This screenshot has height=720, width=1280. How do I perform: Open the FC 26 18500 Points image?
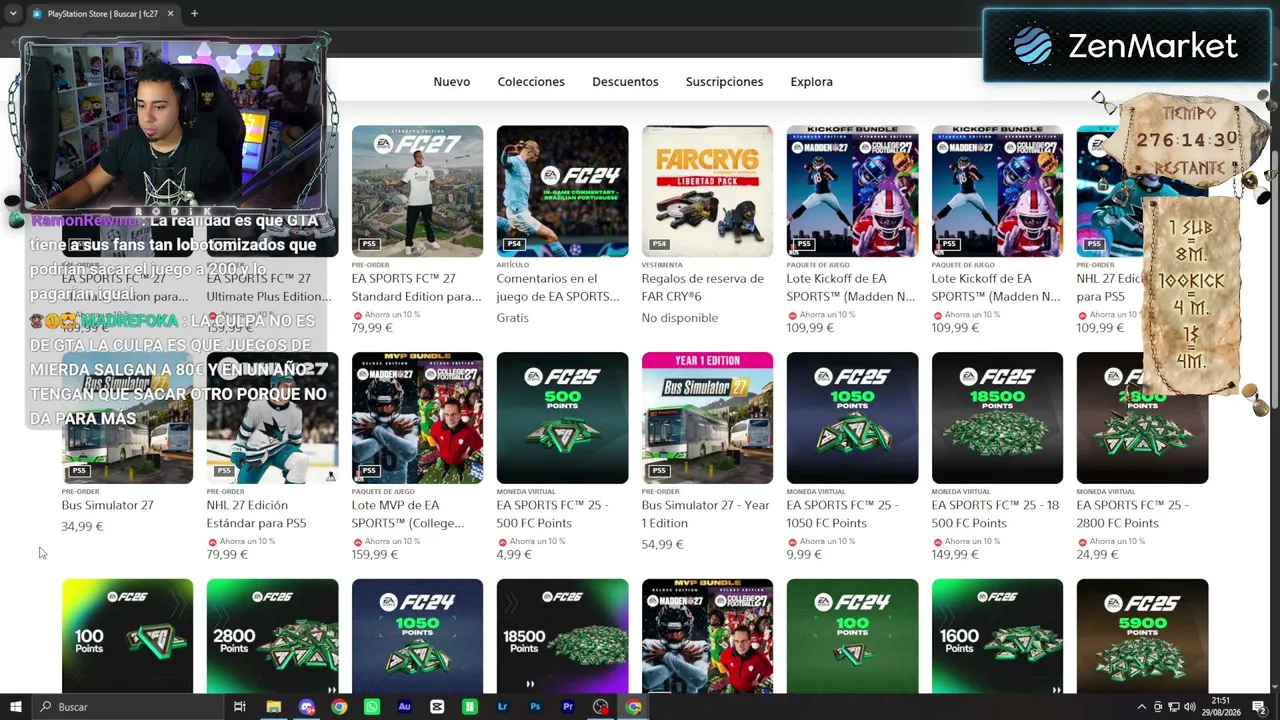(562, 636)
